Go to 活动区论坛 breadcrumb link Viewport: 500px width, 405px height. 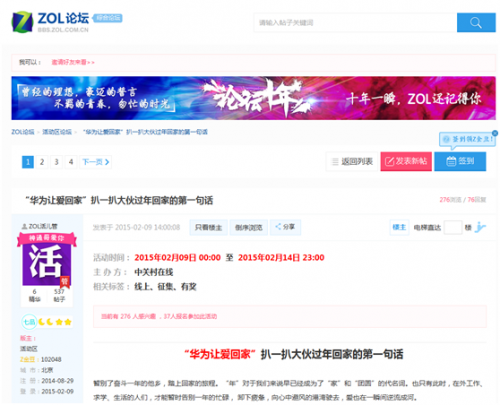point(57,132)
